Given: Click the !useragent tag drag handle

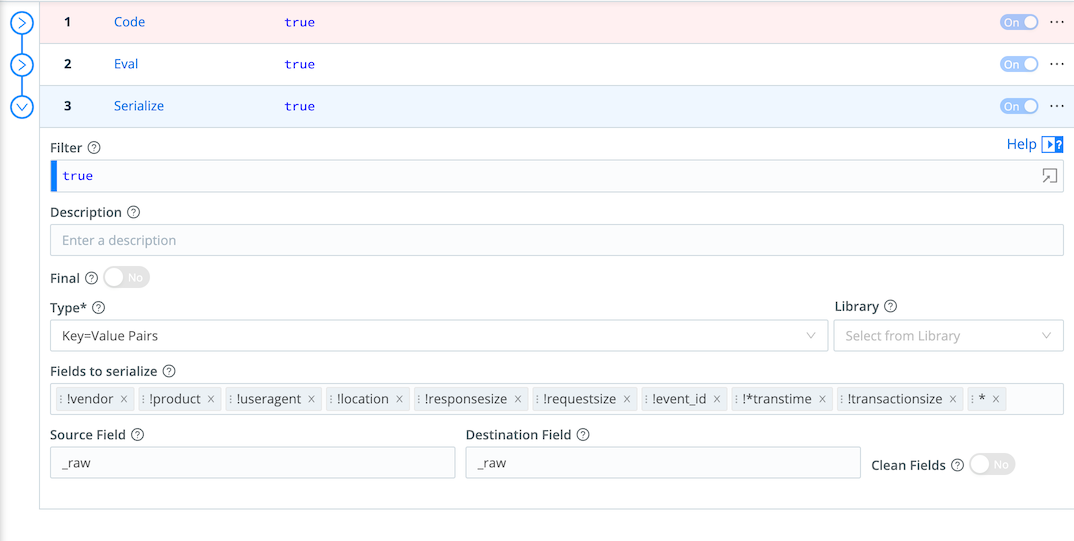Looking at the screenshot, I should pos(231,399).
